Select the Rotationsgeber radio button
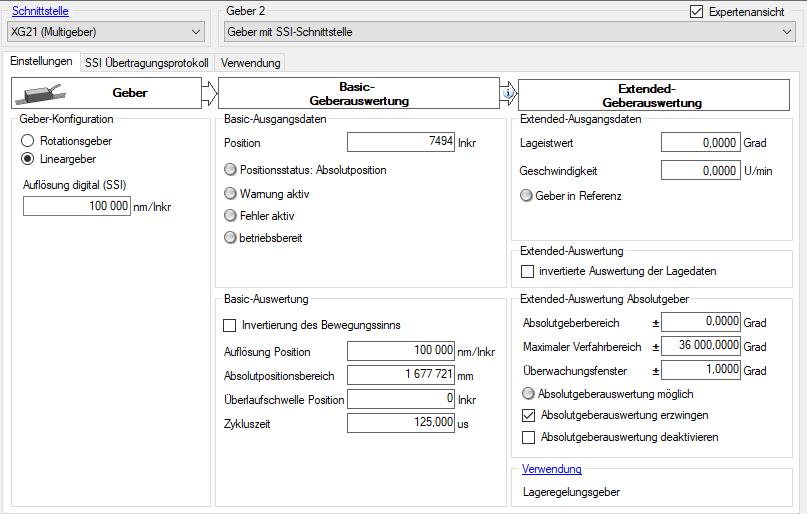This screenshot has width=807, height=514. (x=27, y=141)
